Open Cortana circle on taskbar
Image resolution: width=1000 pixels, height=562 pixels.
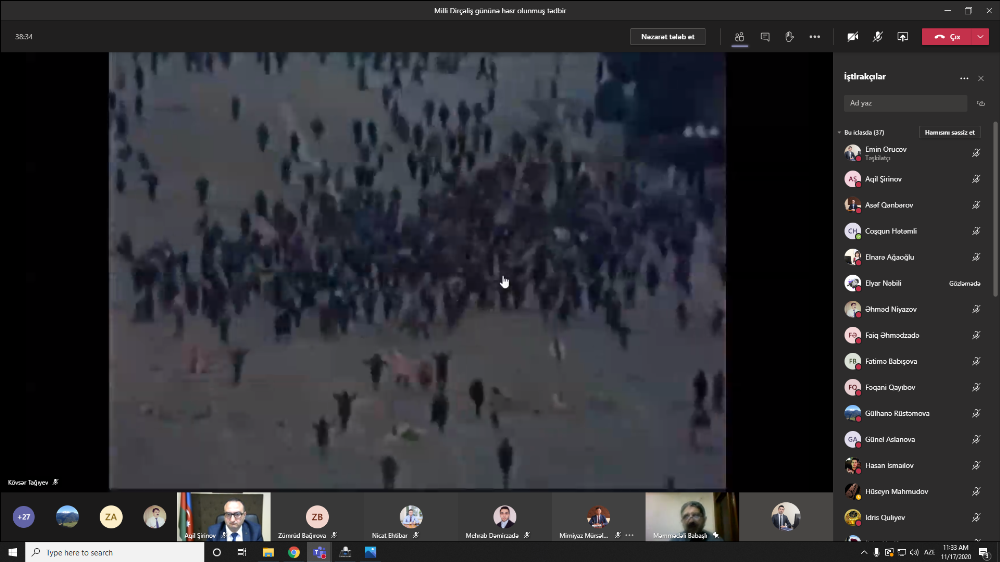click(217, 552)
